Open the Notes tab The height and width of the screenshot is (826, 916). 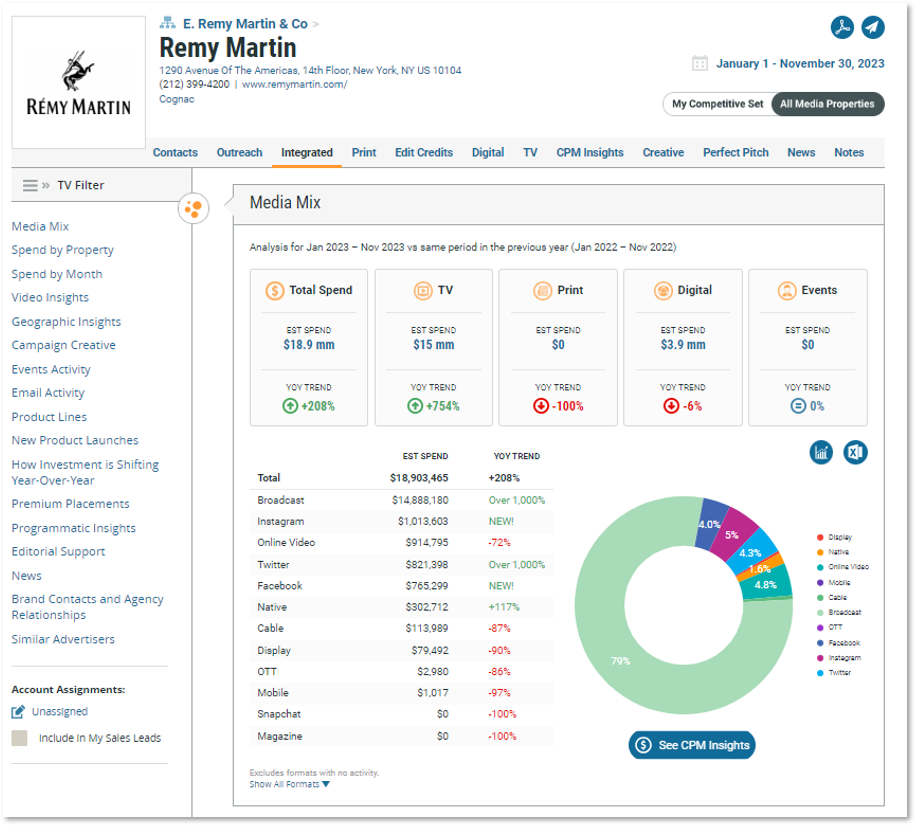tap(849, 152)
